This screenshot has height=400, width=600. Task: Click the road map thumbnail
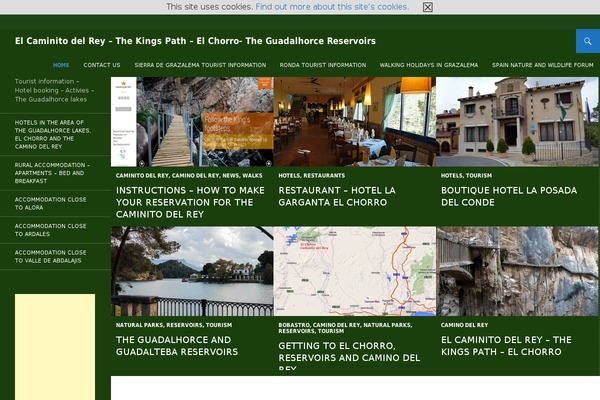(x=355, y=271)
